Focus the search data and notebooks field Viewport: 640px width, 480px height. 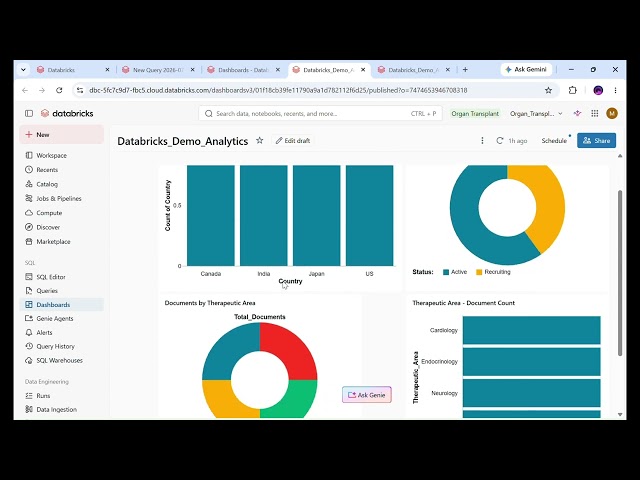click(x=320, y=113)
